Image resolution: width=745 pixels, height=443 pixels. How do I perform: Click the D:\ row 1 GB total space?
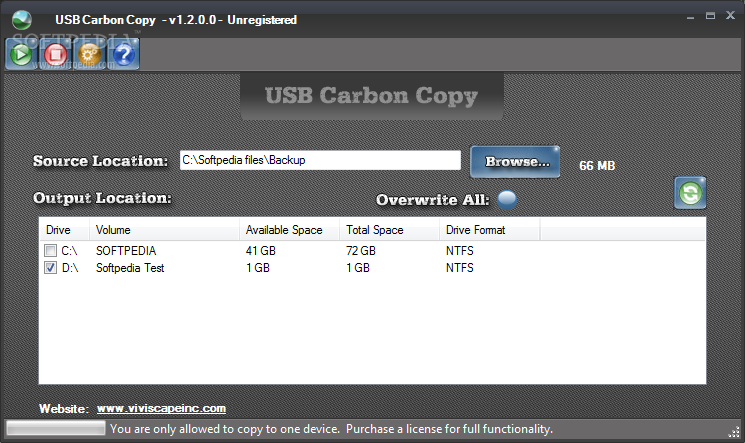coord(358,268)
